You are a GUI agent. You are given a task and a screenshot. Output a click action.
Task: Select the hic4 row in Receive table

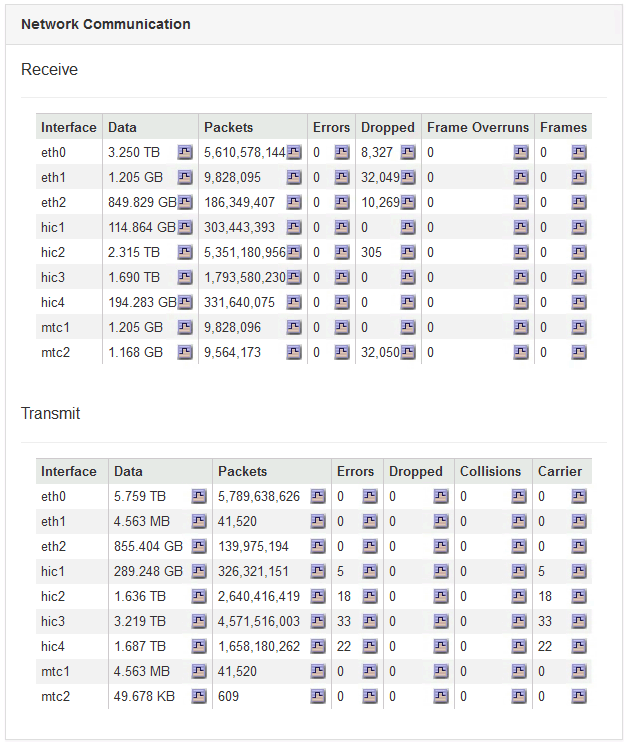53,302
